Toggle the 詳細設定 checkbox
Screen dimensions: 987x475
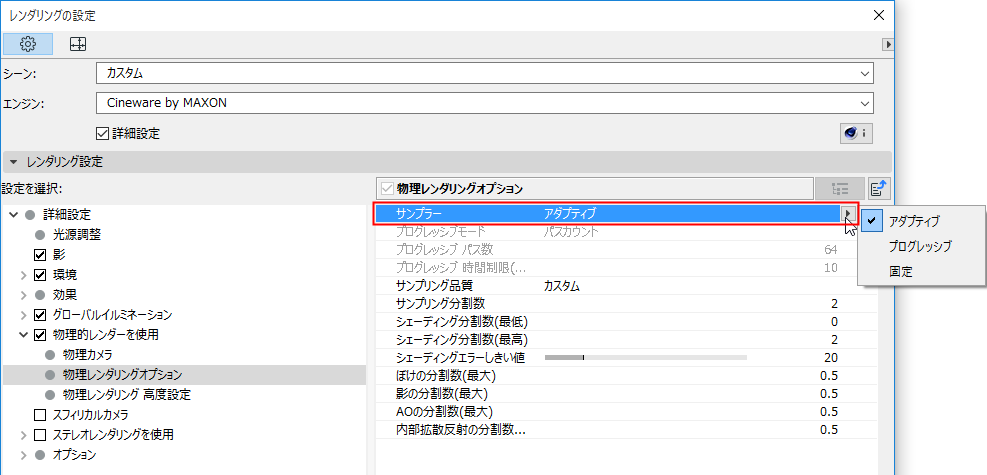[x=101, y=133]
